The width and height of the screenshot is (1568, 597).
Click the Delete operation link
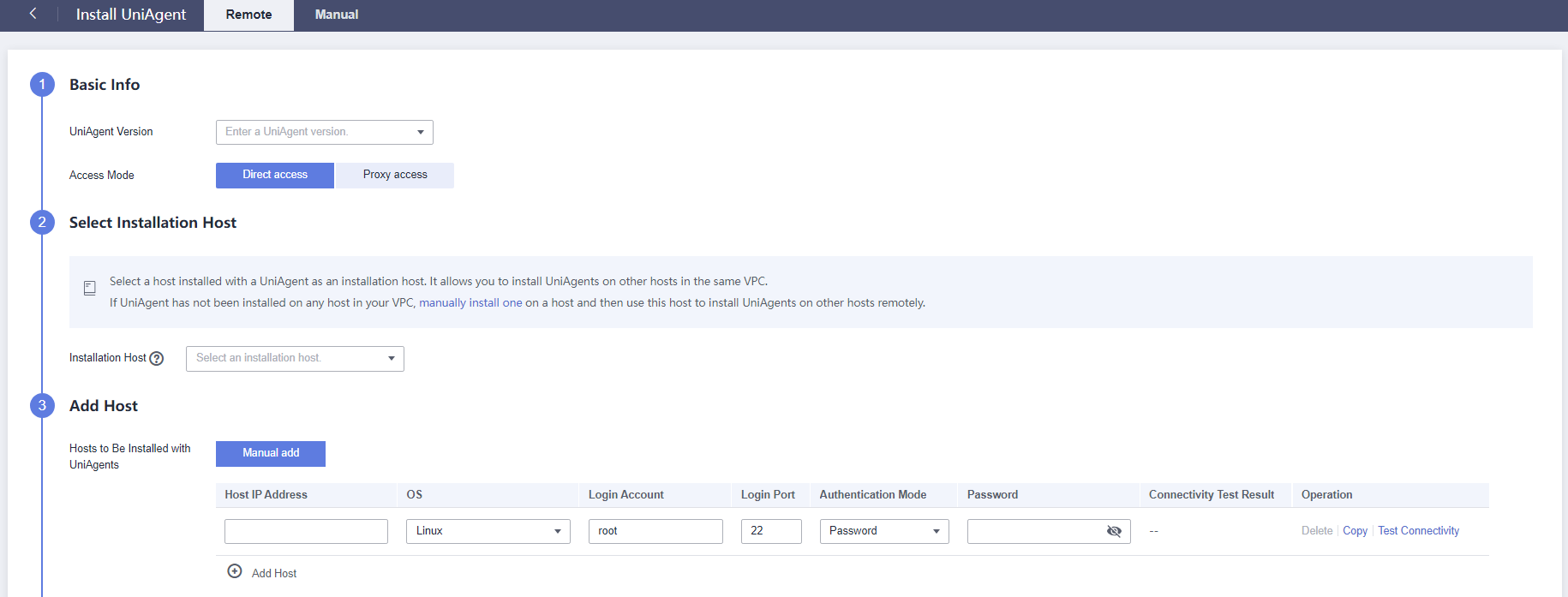1317,531
